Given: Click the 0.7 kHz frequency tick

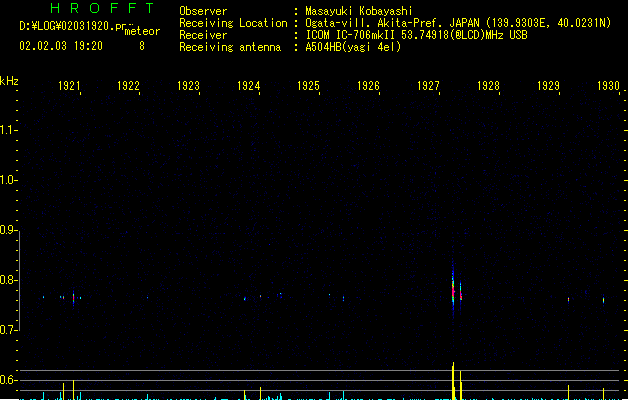Looking at the screenshot, I should 8,330.
